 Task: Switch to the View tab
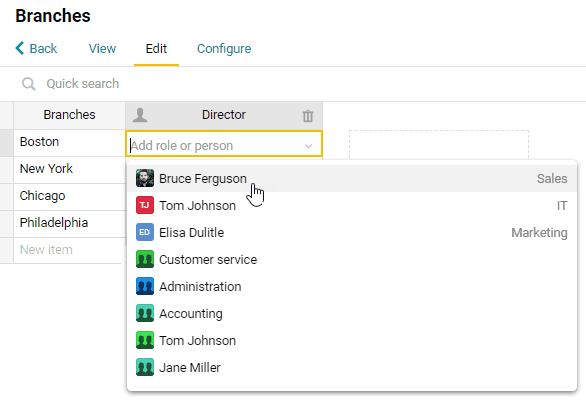[102, 49]
